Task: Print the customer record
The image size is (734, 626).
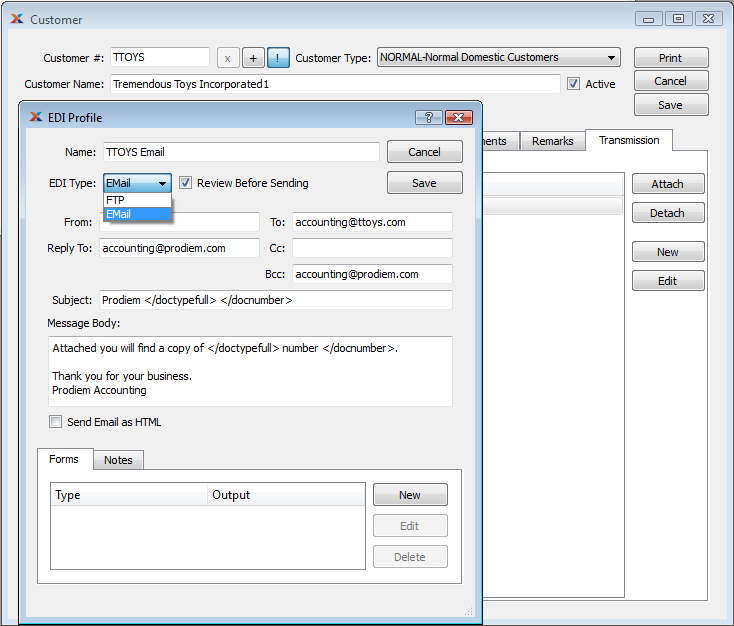Action: pos(670,58)
